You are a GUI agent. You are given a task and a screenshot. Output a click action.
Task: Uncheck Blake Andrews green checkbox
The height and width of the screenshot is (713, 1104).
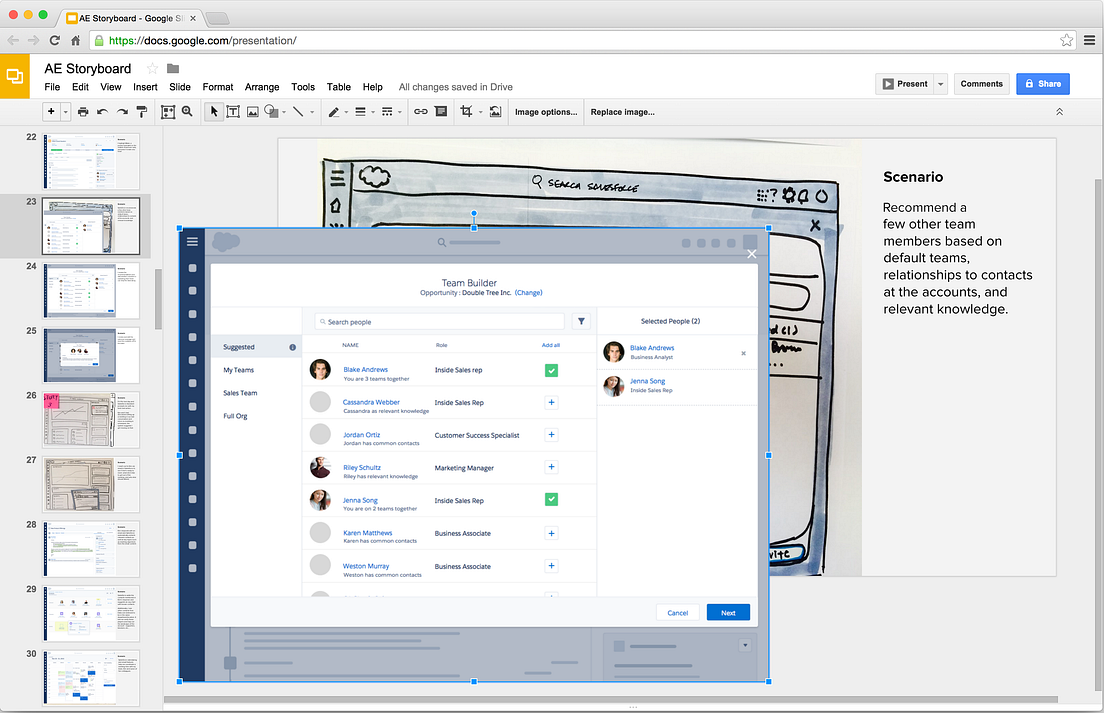(551, 370)
